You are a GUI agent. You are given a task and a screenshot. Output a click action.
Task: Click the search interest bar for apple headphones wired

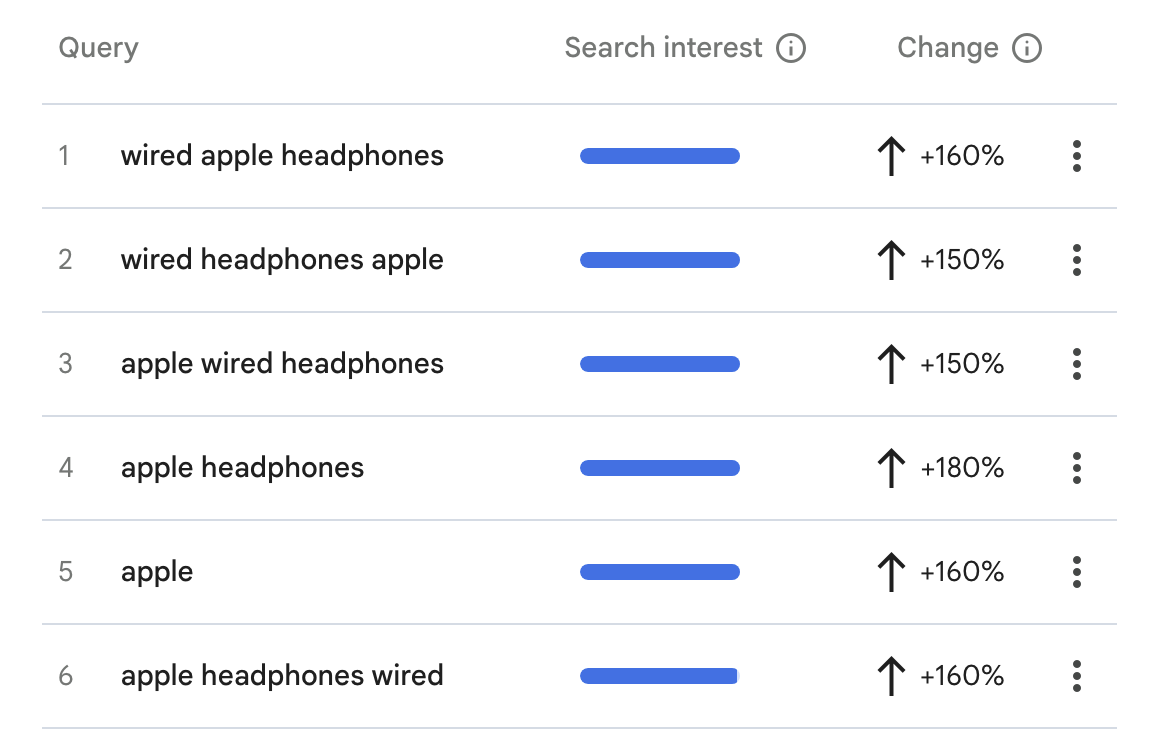click(659, 676)
